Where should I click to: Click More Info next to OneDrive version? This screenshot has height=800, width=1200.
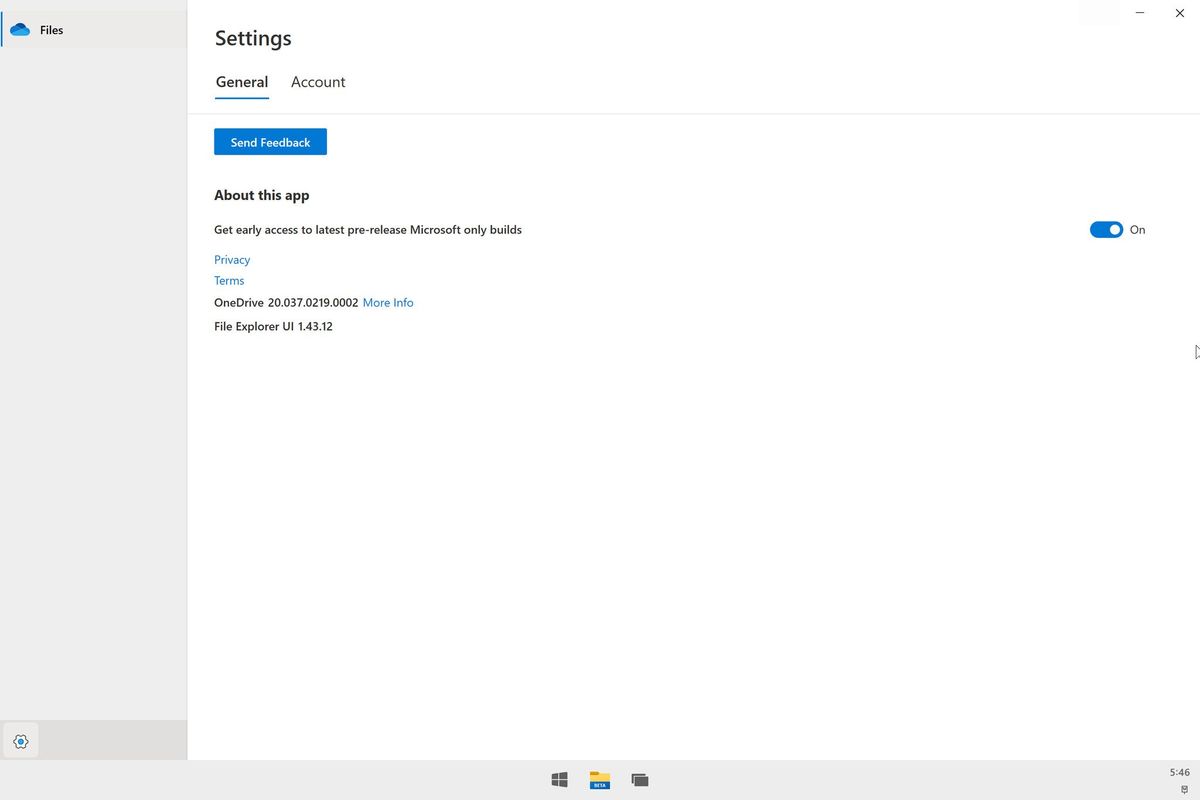pyautogui.click(x=387, y=302)
